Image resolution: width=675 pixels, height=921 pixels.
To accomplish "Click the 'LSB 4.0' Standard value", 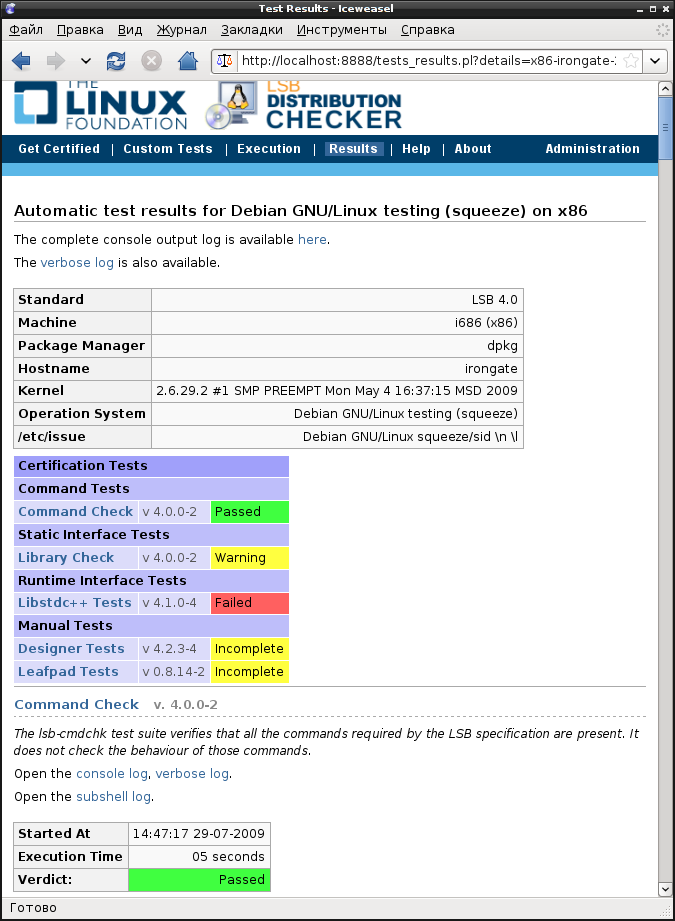I will pyautogui.click(x=495, y=300).
